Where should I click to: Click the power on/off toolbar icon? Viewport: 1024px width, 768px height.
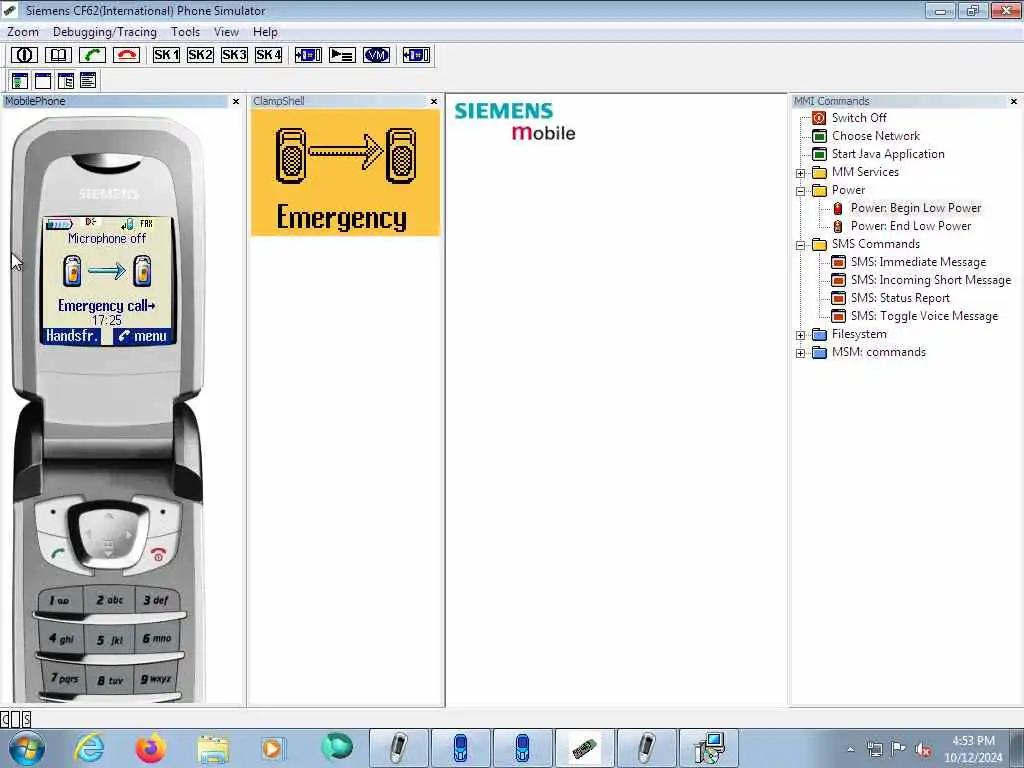click(24, 55)
